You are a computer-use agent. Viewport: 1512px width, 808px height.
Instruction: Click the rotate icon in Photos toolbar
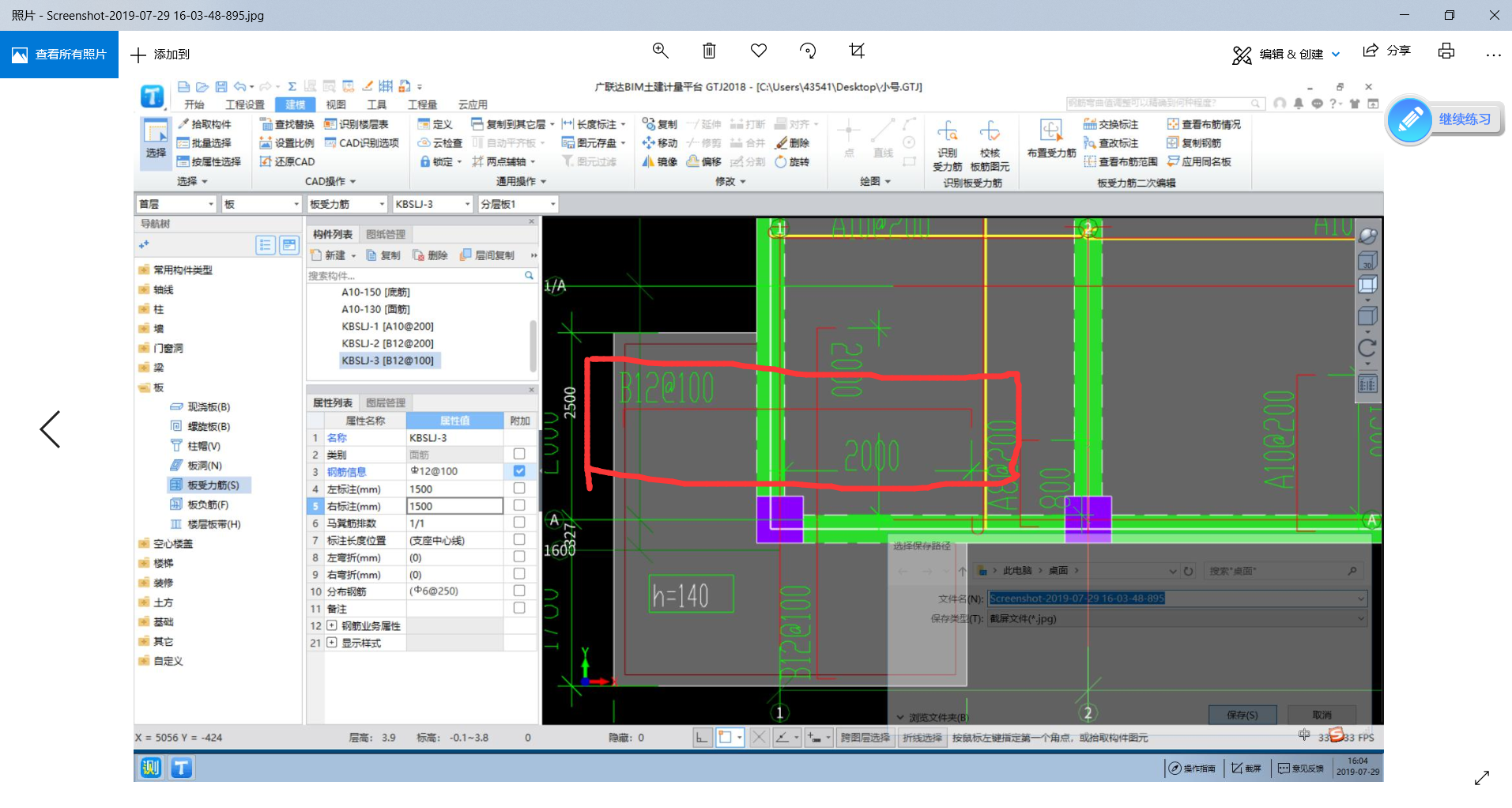(808, 51)
